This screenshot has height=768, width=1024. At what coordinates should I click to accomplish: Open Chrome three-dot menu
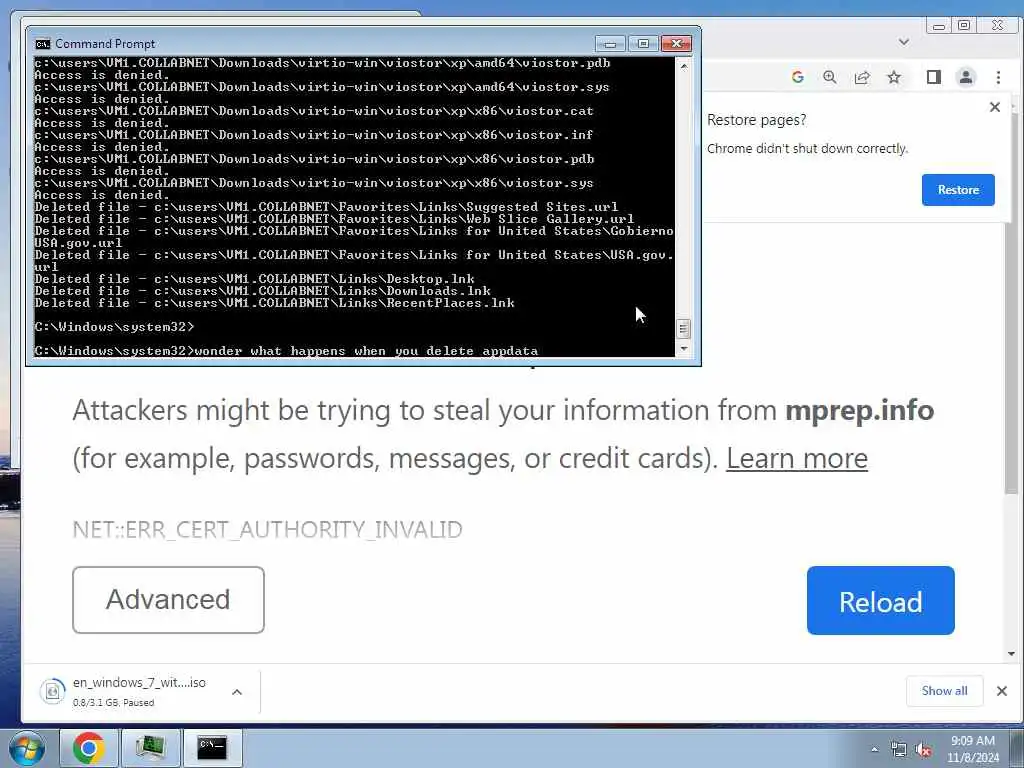[998, 77]
